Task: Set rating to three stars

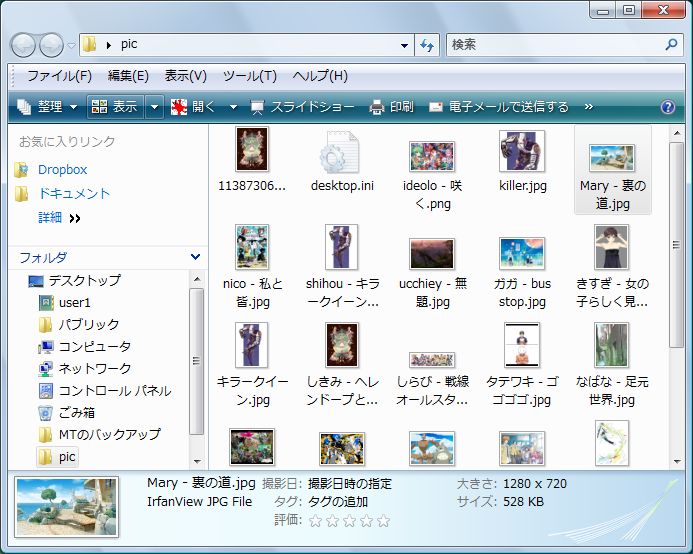Action: click(349, 521)
